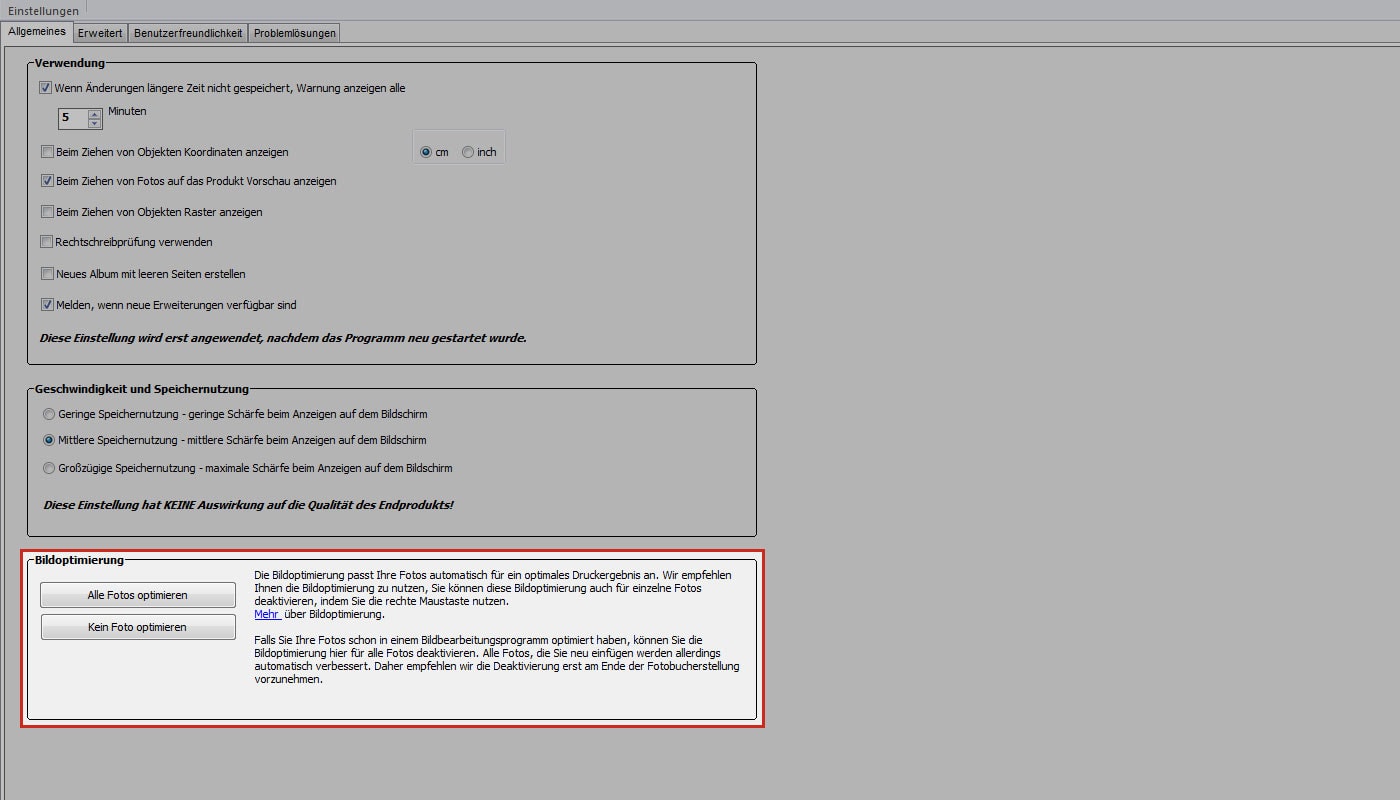Open the Benutzerfreundlichkeit tab
This screenshot has width=1400, height=800.
(x=188, y=33)
